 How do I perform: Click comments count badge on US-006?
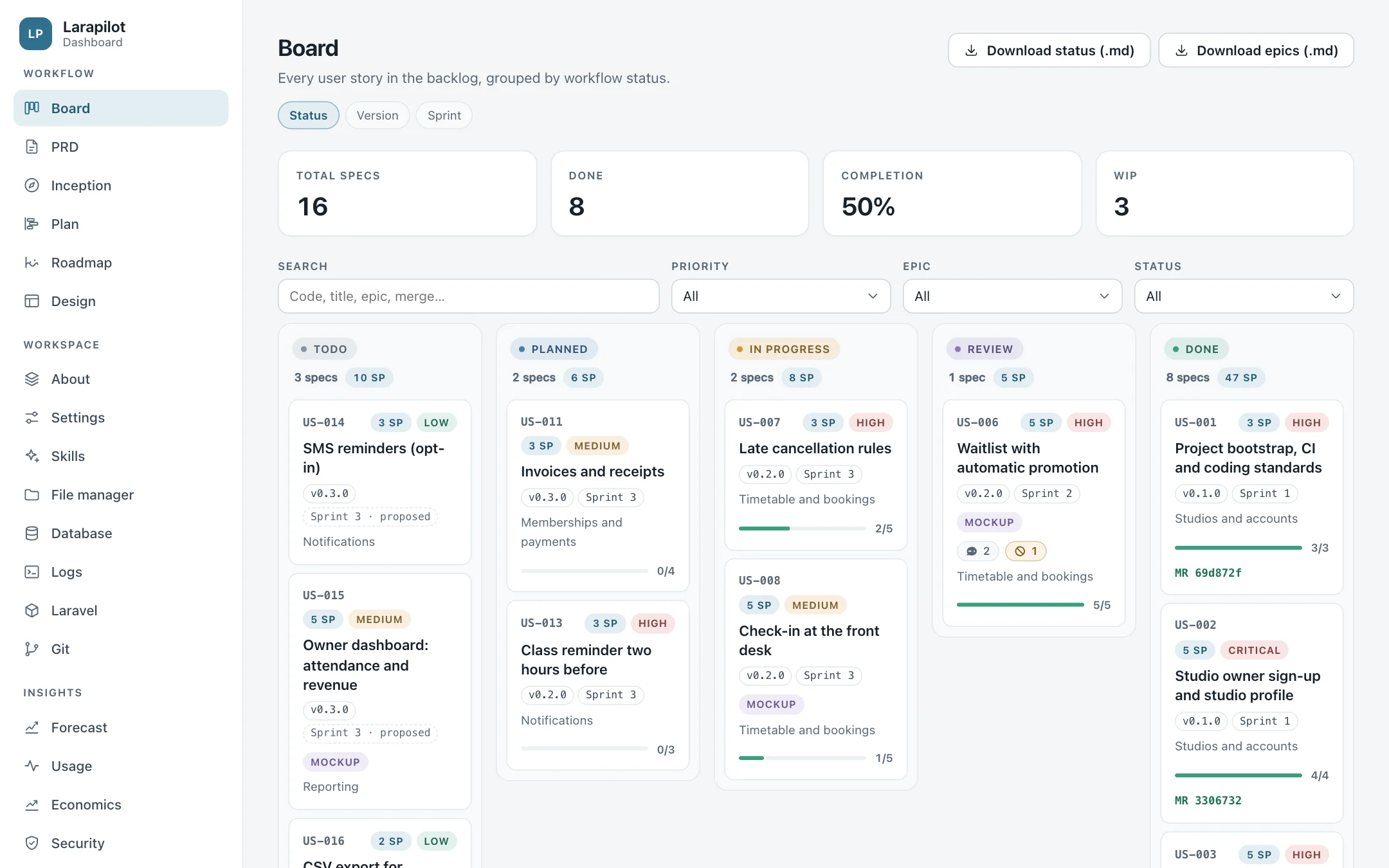[x=977, y=551]
